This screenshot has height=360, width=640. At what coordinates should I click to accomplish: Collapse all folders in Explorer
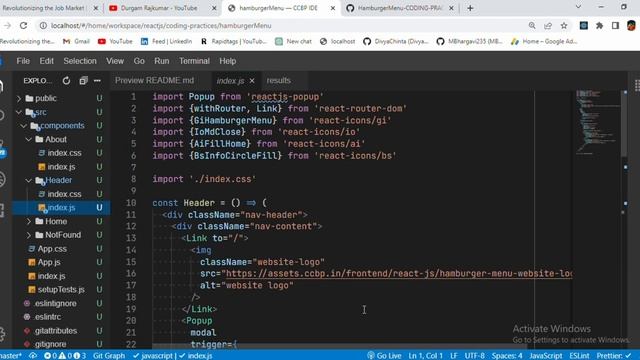point(83,81)
